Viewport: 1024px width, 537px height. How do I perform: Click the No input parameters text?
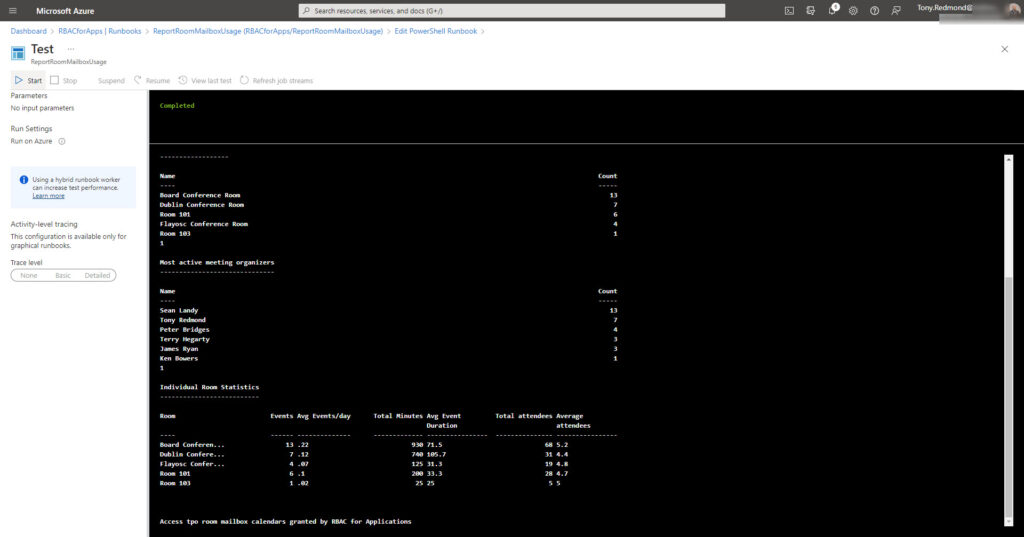pos(42,108)
